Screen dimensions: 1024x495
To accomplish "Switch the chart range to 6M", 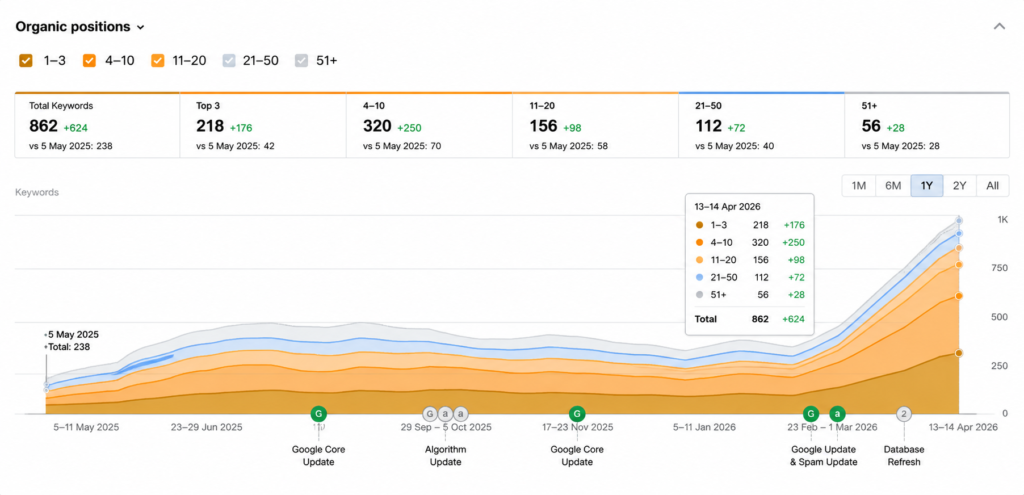I will tap(893, 185).
